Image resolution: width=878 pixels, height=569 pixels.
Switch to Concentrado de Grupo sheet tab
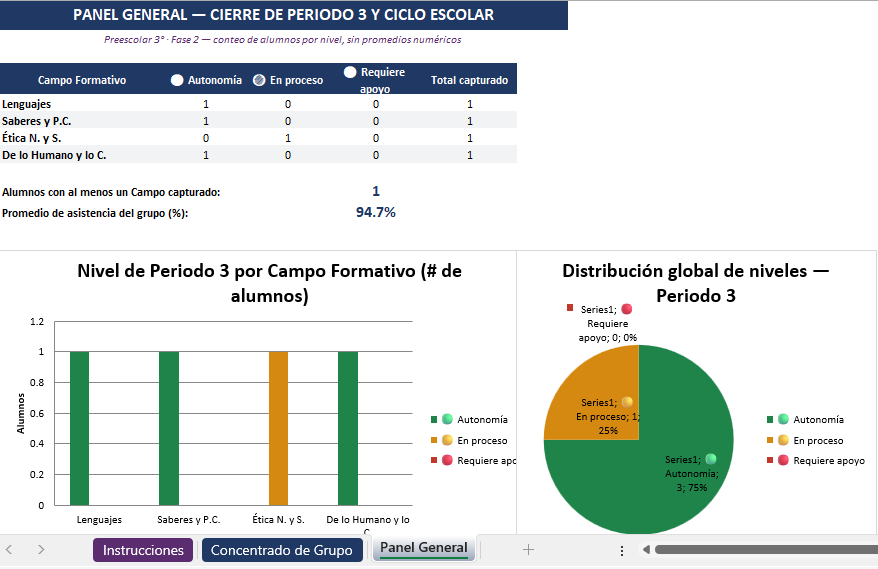pyautogui.click(x=282, y=550)
